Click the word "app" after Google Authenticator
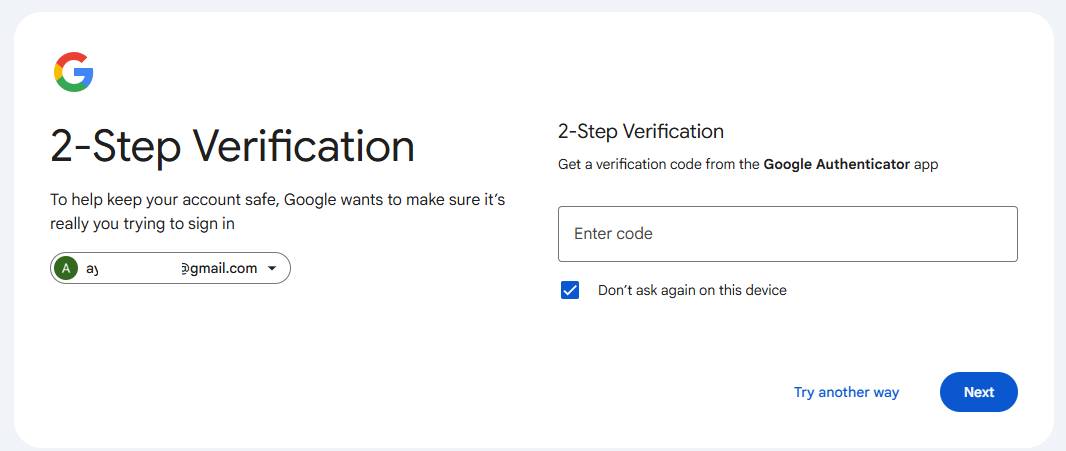Viewport: 1066px width, 451px height. point(926,164)
